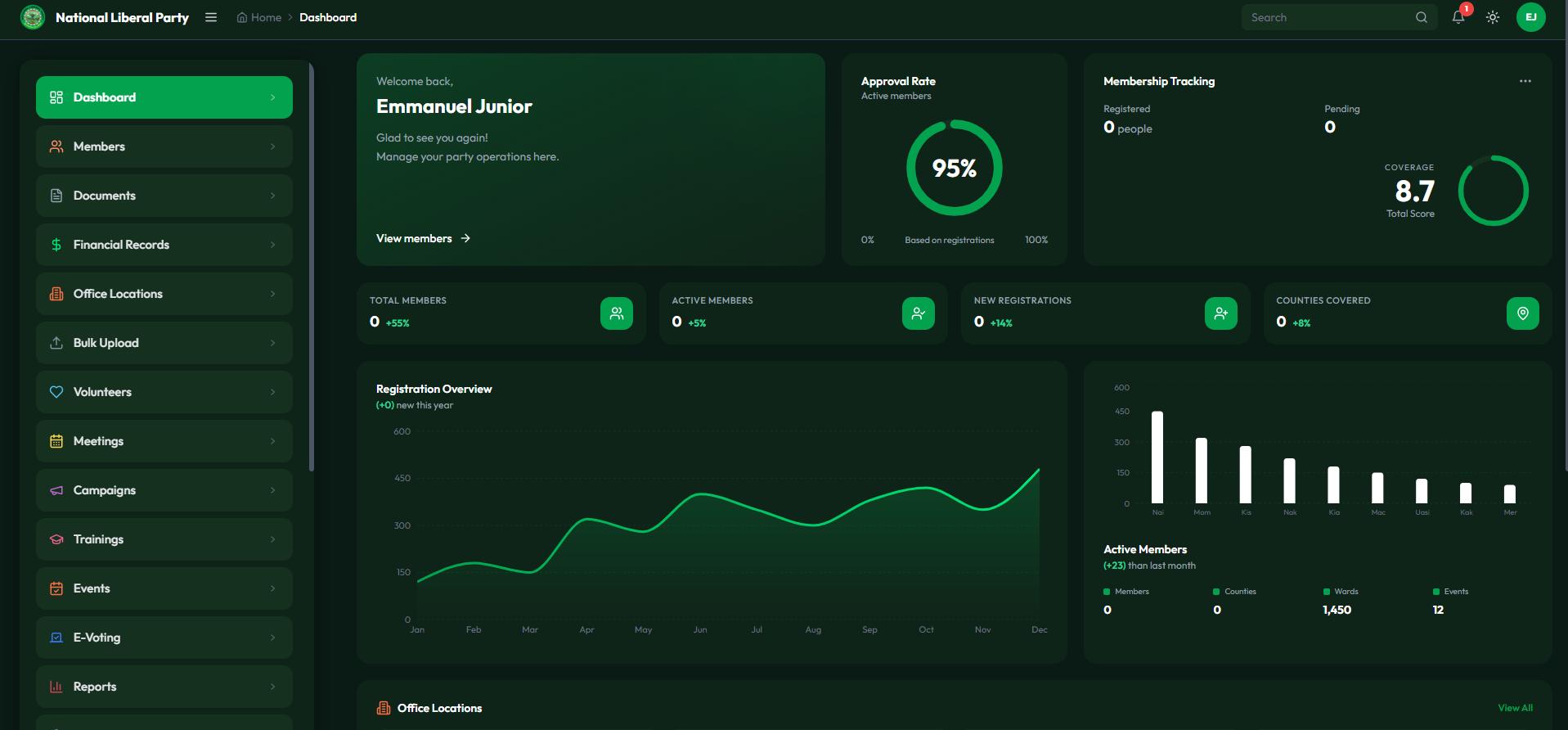Click the Active Members check-user icon
This screenshot has width=1568, height=730.
(x=918, y=313)
